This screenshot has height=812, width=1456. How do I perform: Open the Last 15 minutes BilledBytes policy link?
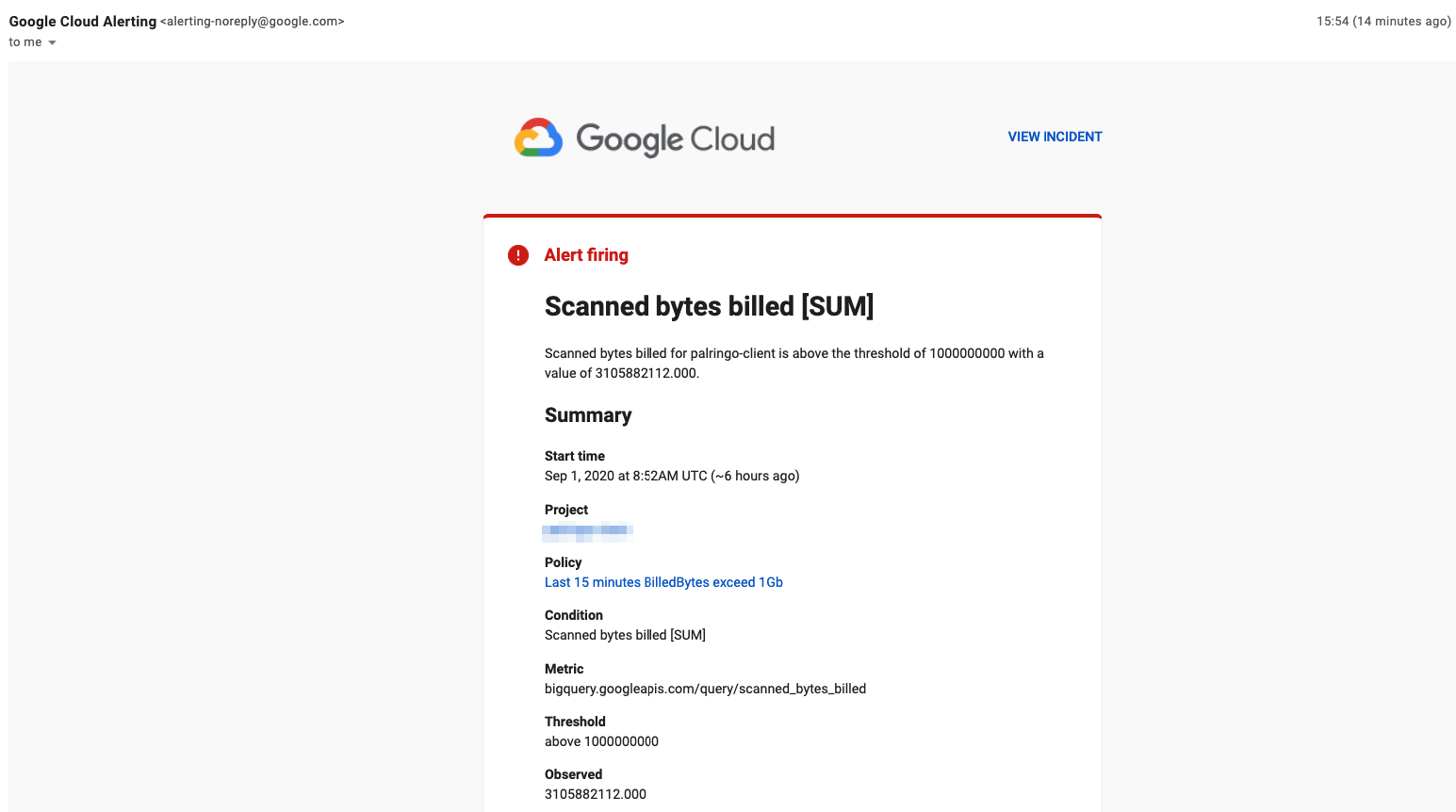(x=663, y=582)
